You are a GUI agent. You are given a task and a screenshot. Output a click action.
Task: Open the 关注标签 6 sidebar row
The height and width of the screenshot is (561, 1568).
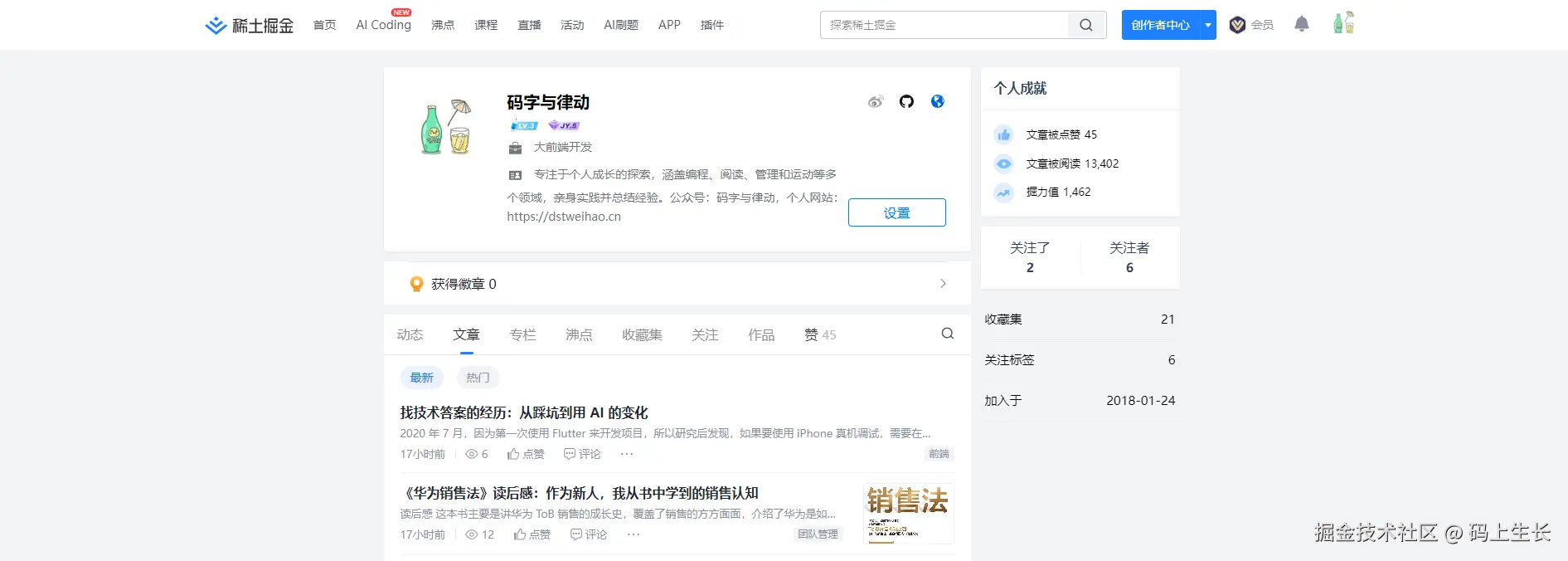coord(1080,360)
